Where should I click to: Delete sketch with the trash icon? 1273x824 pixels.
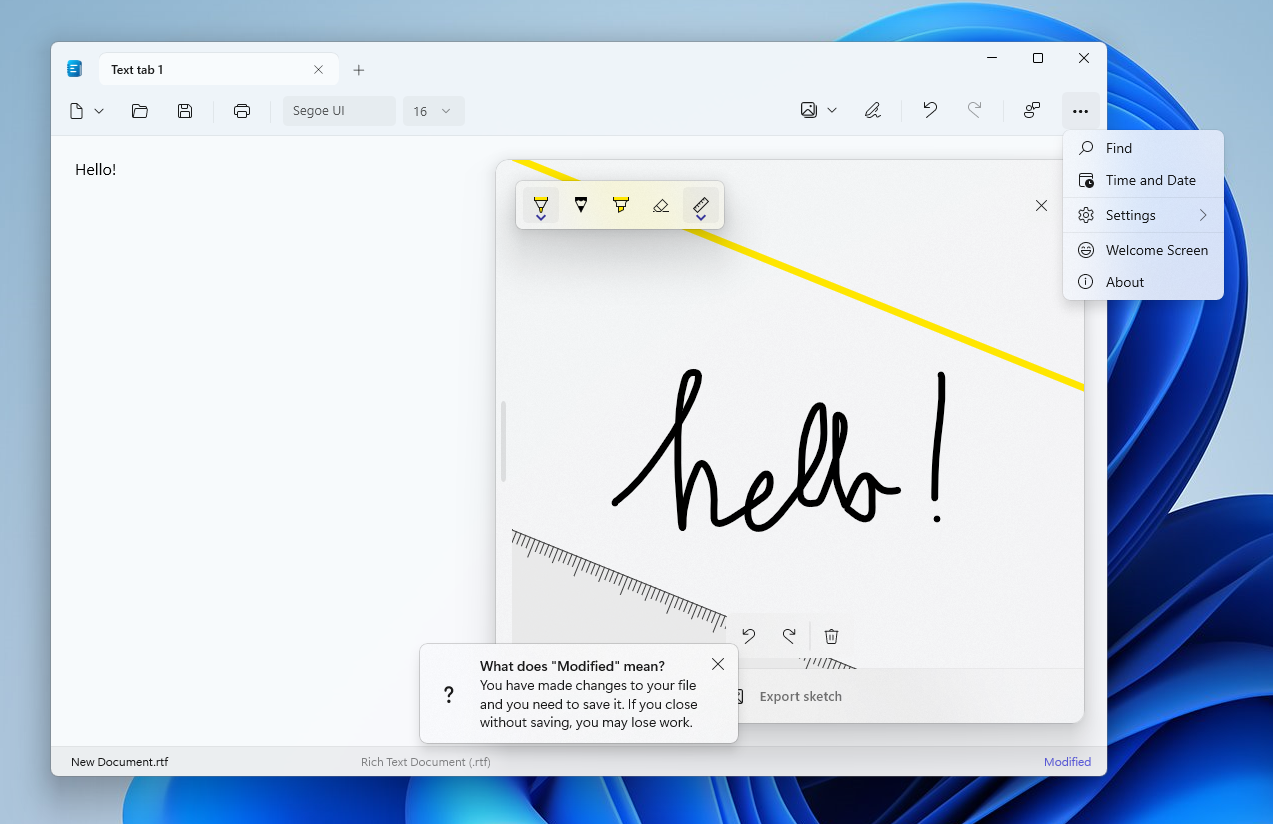(831, 635)
